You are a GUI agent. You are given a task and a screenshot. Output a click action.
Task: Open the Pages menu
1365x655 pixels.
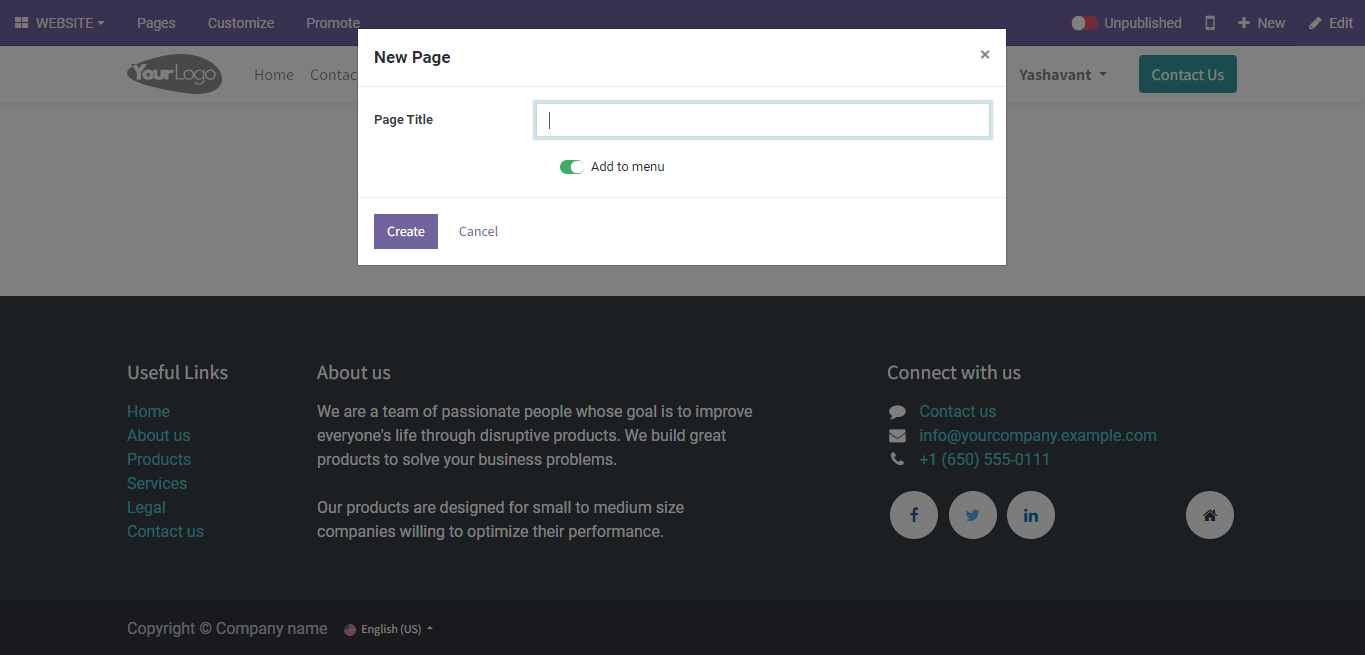pyautogui.click(x=156, y=23)
